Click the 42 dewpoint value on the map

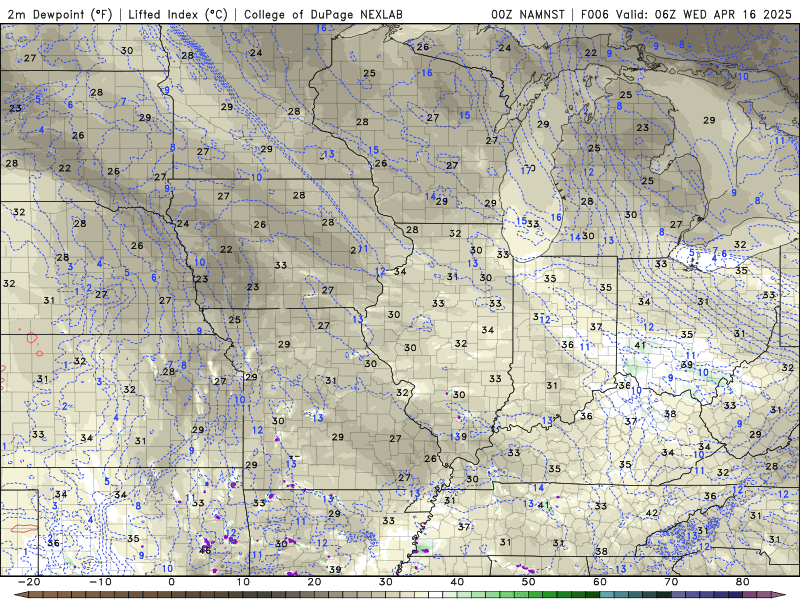pyautogui.click(x=652, y=513)
